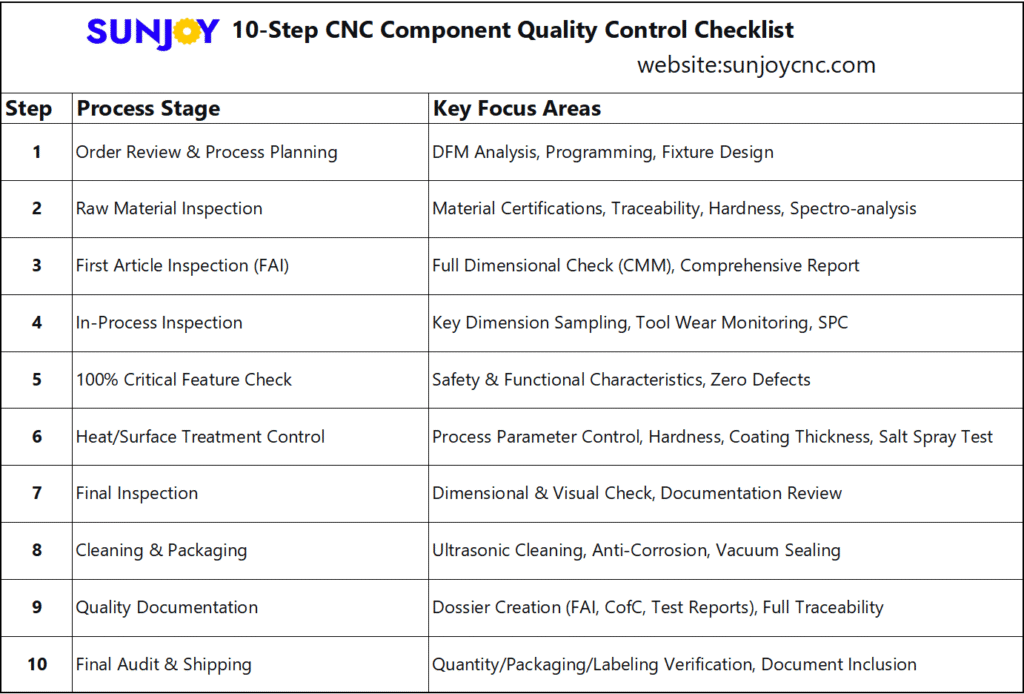Viewport: 1024px width, 694px height.
Task: Select the In-Process Inspection cell
Action: pos(159,323)
